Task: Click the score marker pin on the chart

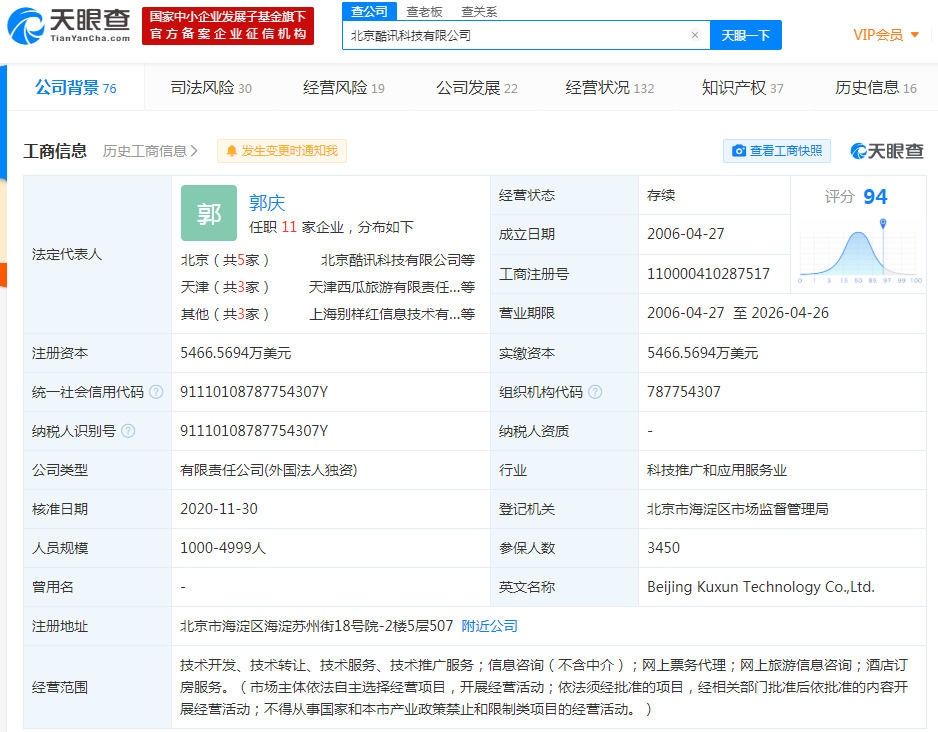Action: tap(882, 224)
